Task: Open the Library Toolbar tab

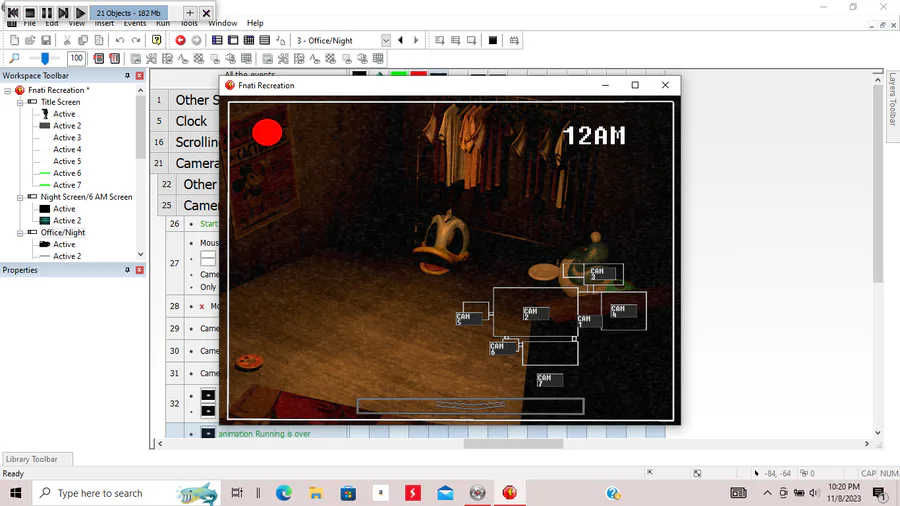Action: point(37,459)
